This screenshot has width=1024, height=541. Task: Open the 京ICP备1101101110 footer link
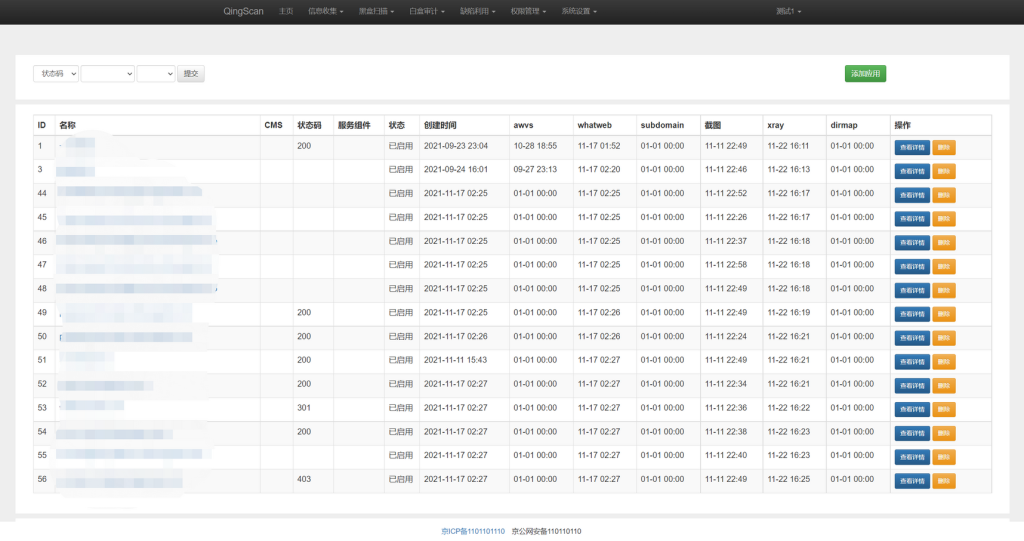click(x=473, y=531)
